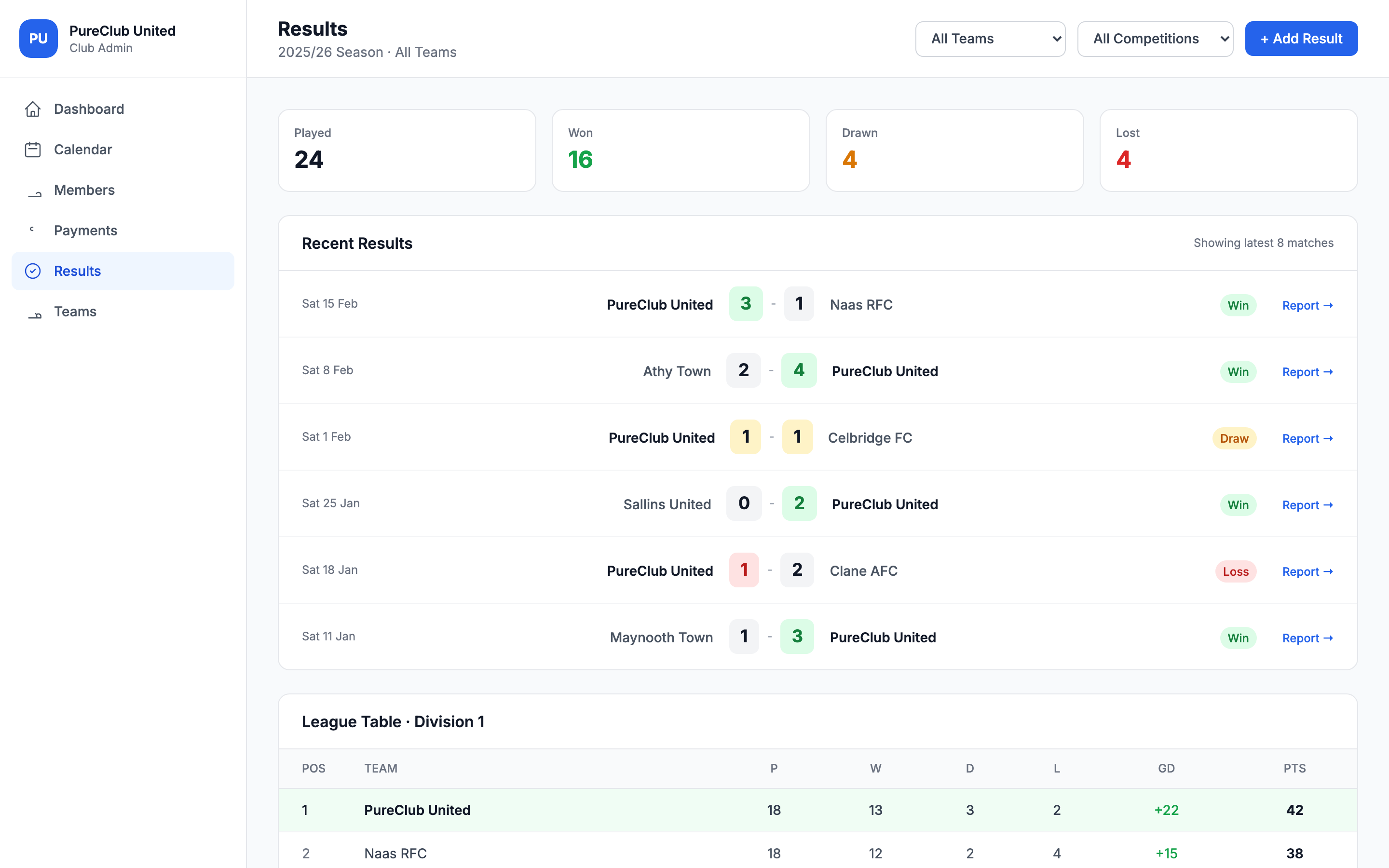Click Maynooth Town team name
The width and height of the screenshot is (1389, 868).
pos(661,638)
